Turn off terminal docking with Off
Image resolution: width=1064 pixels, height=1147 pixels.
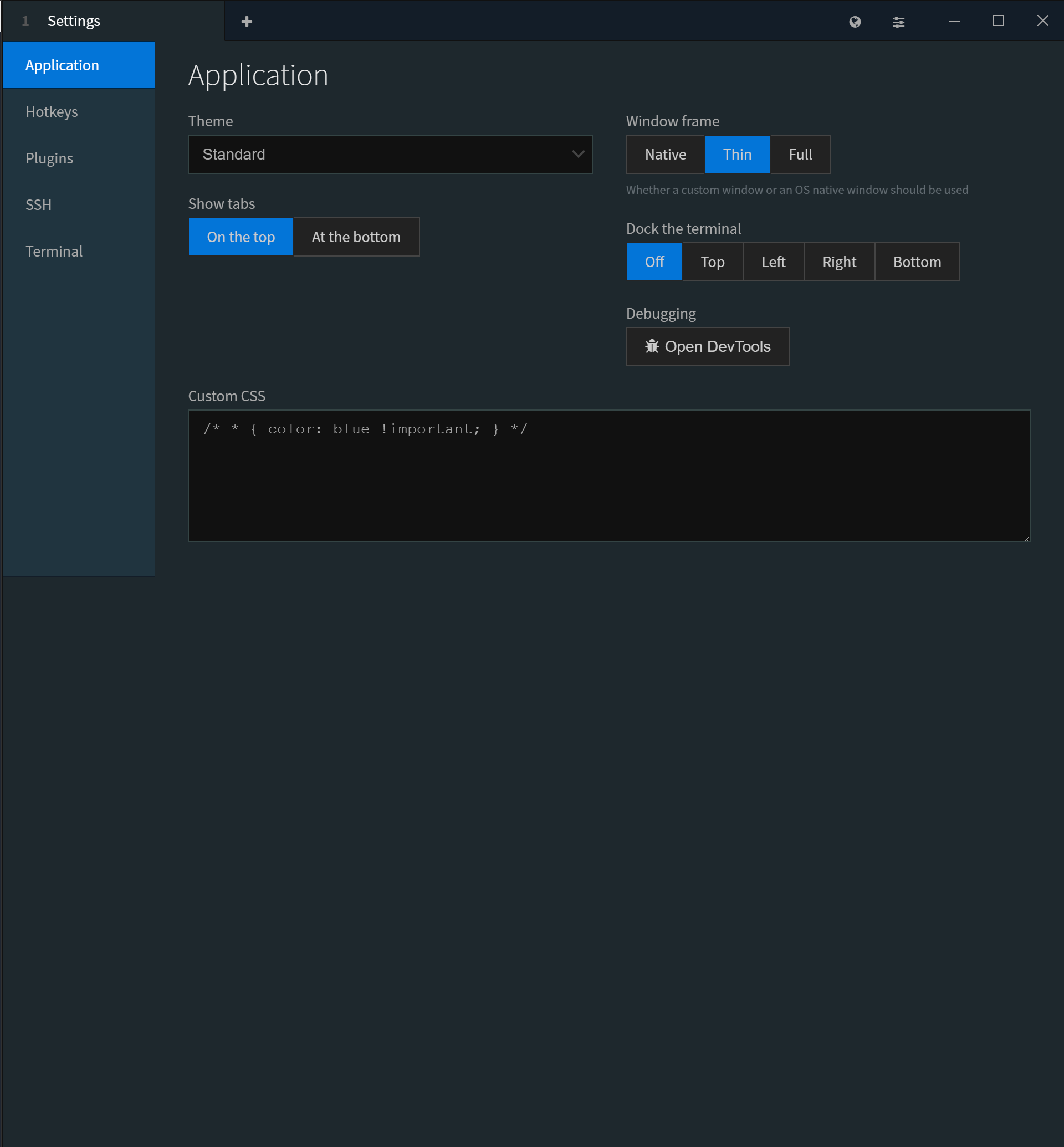(x=653, y=262)
